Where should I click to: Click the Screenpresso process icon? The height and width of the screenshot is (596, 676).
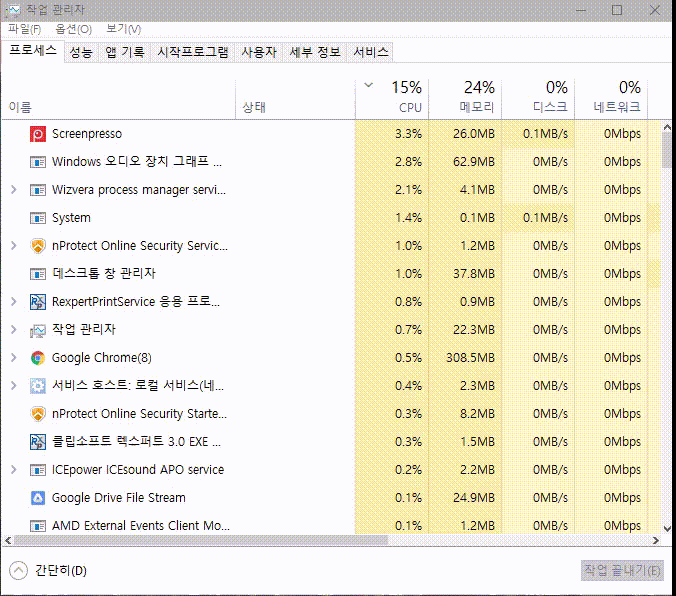coord(38,134)
